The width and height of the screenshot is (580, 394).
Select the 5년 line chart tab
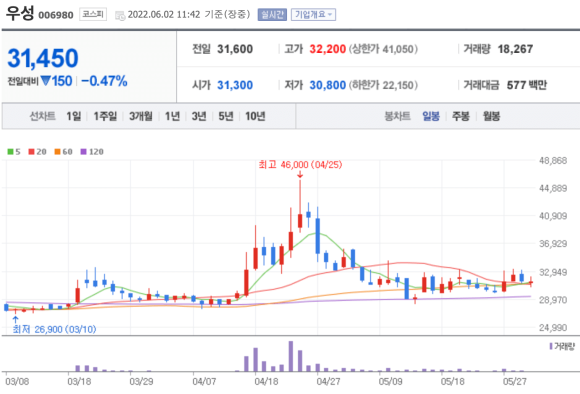click(226, 116)
